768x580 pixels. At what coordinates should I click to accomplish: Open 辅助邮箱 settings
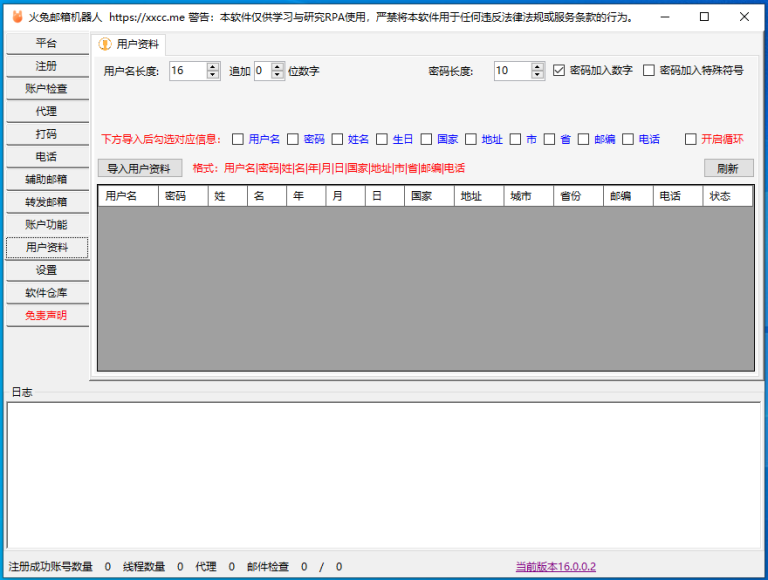click(47, 179)
